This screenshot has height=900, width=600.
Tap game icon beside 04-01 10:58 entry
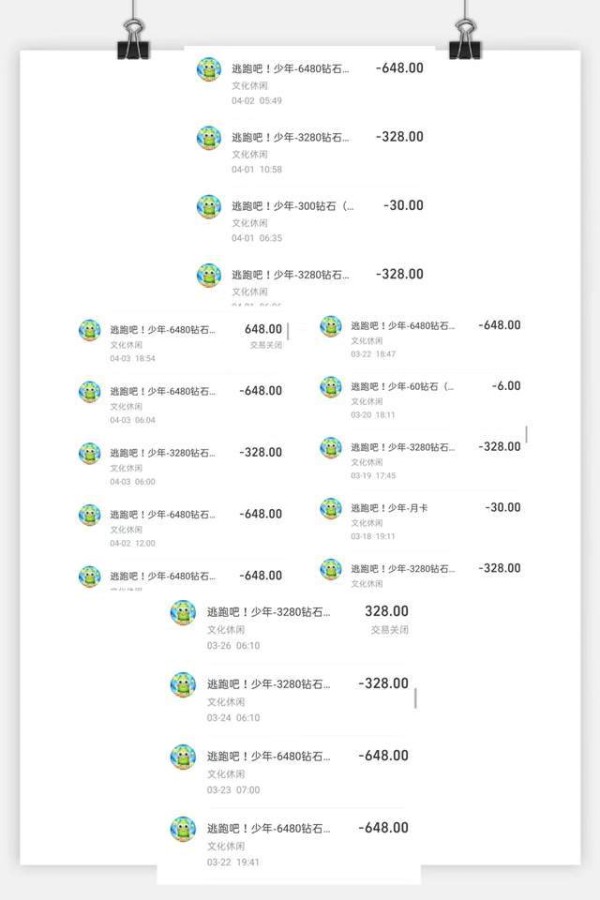tap(208, 138)
